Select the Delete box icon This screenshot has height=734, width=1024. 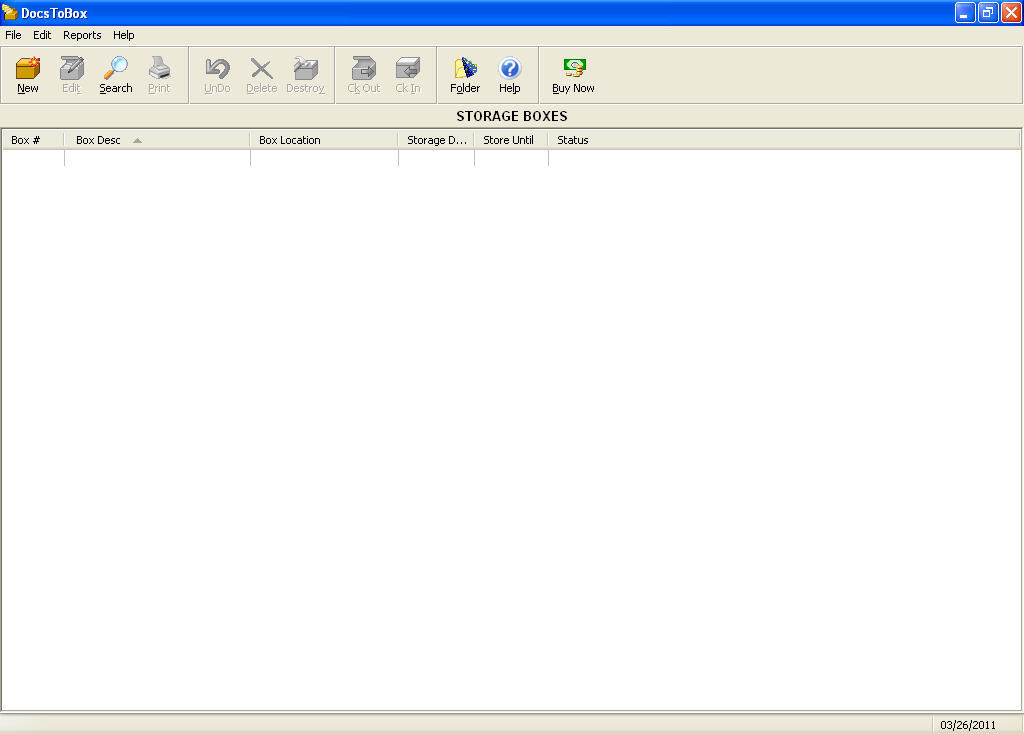(261, 74)
